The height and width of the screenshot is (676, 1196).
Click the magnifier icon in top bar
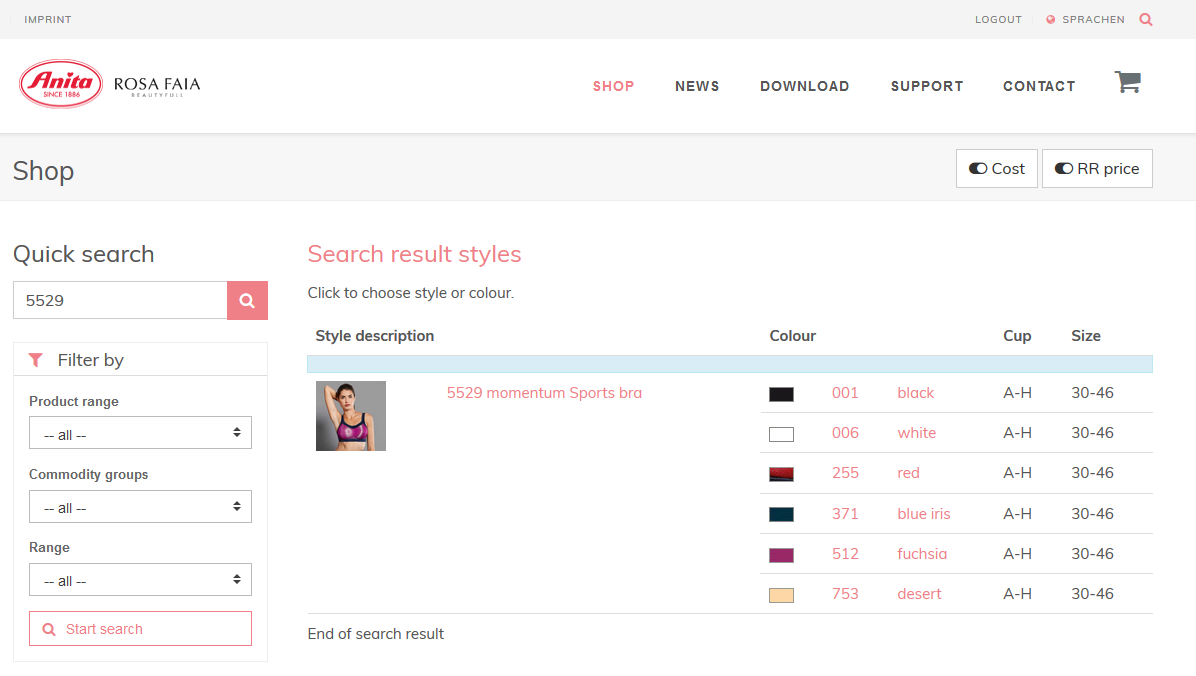point(1146,19)
